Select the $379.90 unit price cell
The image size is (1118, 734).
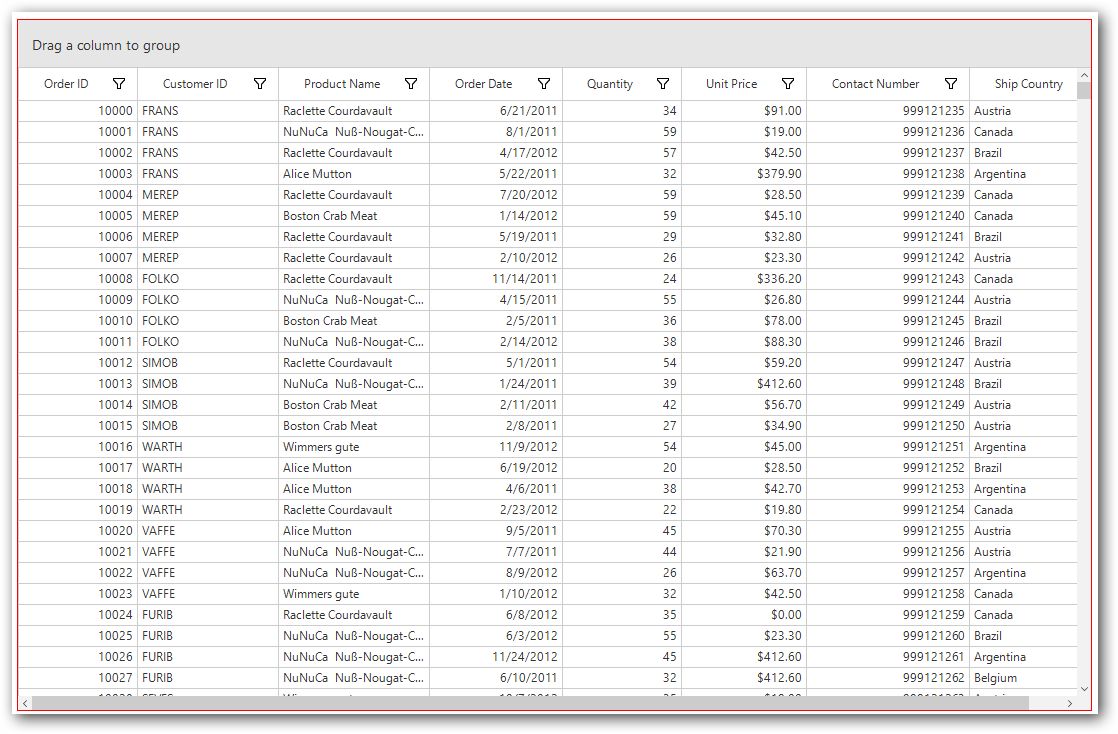coord(744,174)
